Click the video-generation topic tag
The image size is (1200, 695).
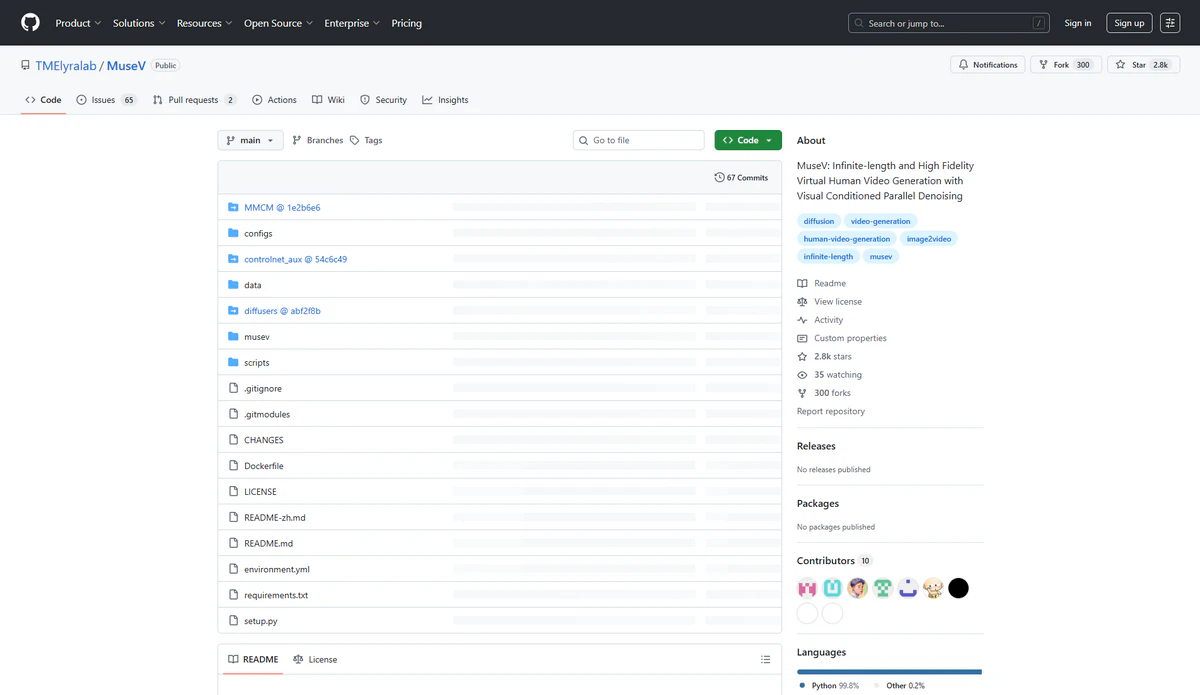tap(880, 221)
